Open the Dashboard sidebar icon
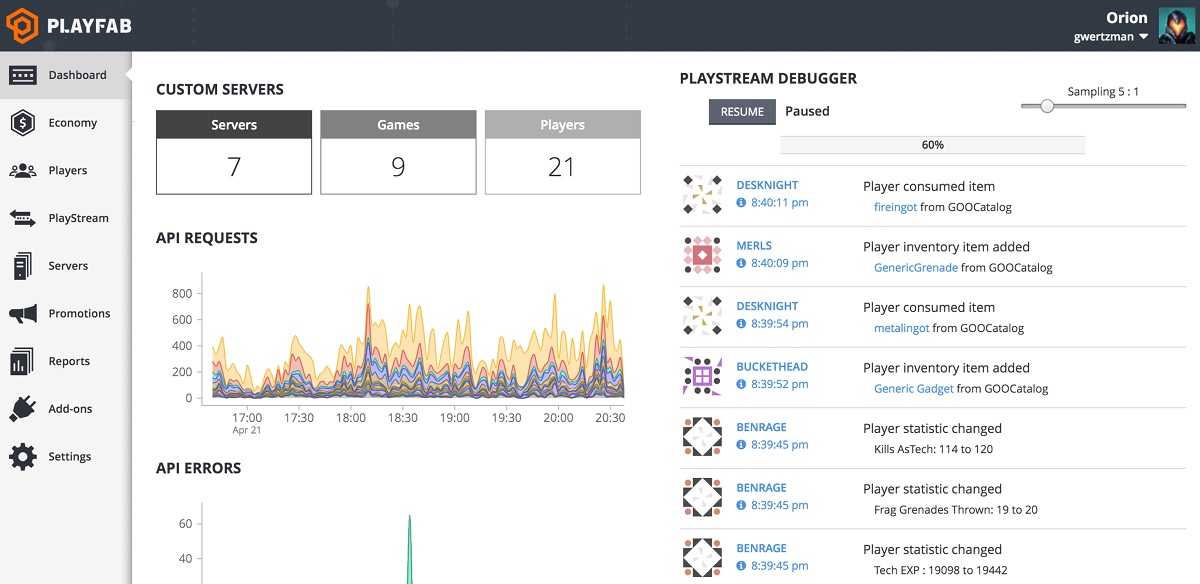The width and height of the screenshot is (1200, 584). coord(23,75)
